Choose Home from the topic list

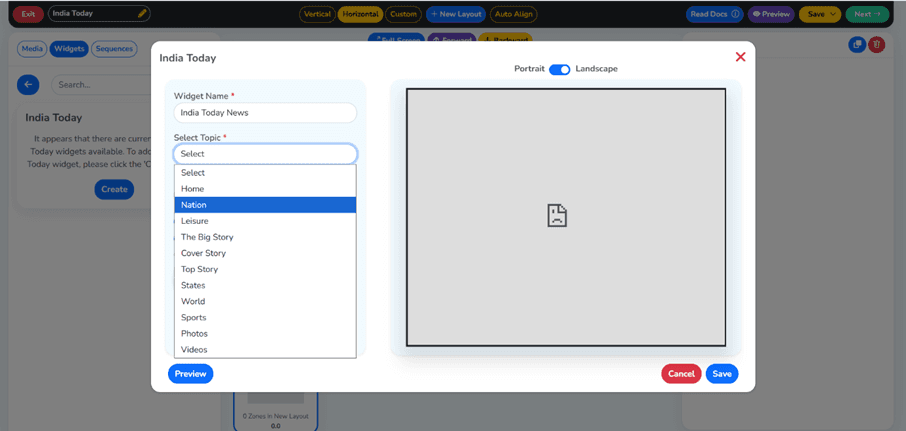coord(265,189)
